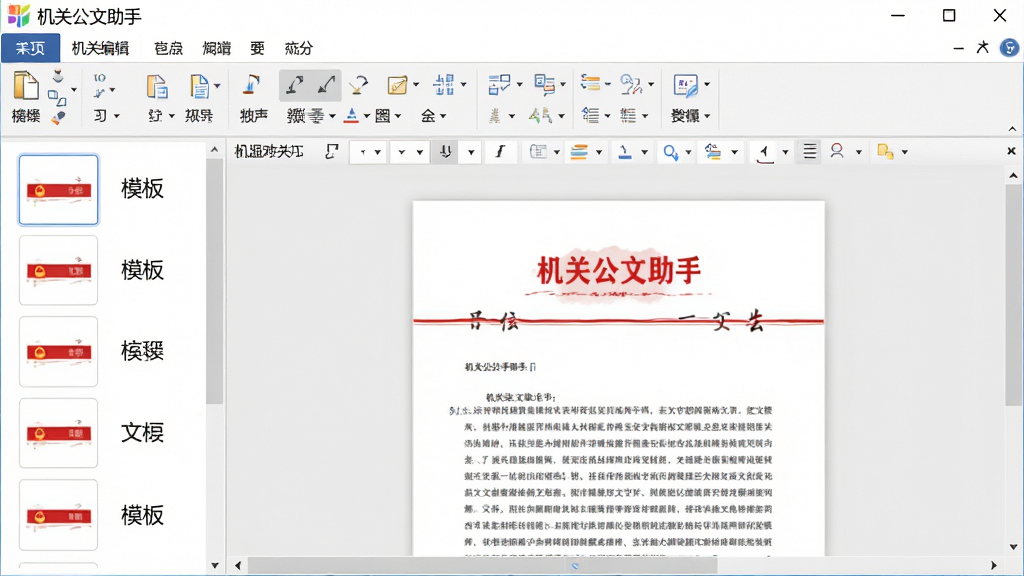Click the document horizontal scrollbar thumb
Image resolution: width=1024 pixels, height=576 pixels.
click(x=482, y=566)
